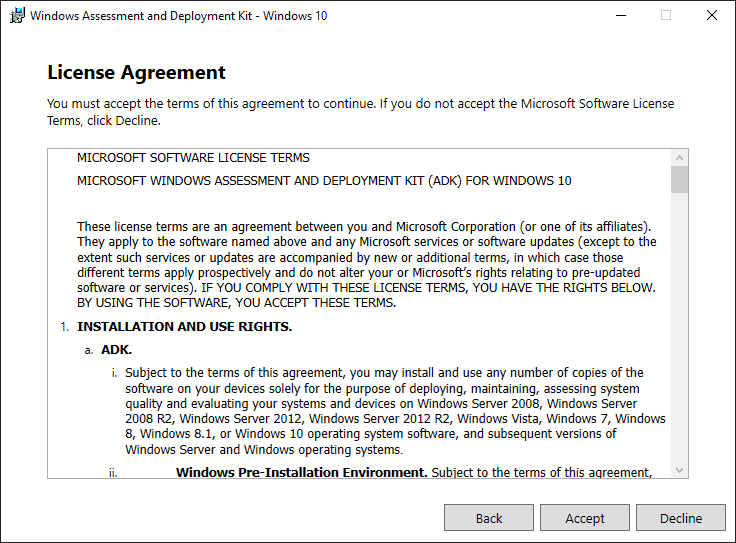This screenshot has height=543, width=736.
Task: Click the "(ADK) FOR WINDOWS 10" title line
Action: coord(324,181)
